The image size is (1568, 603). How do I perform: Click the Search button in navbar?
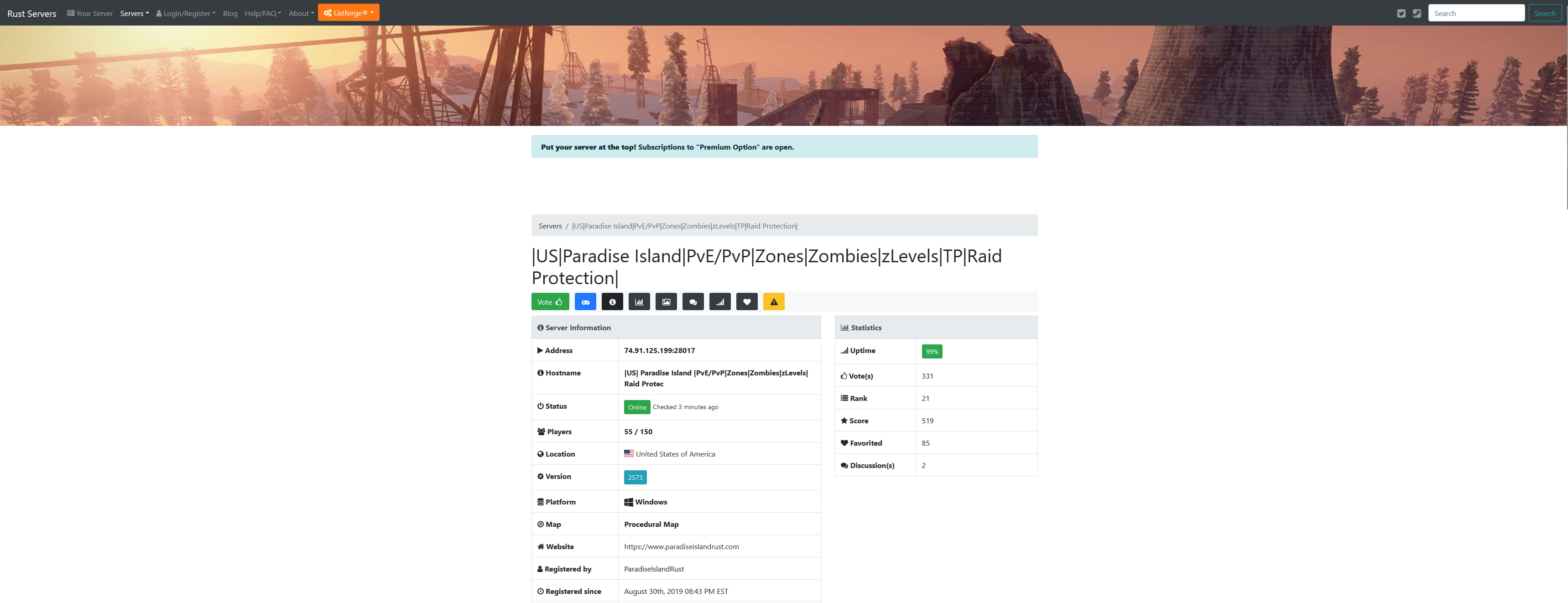tap(1544, 13)
